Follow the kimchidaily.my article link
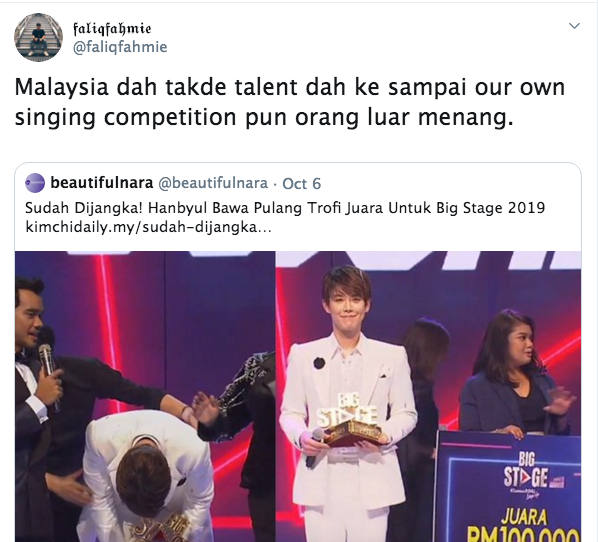This screenshot has width=598, height=542. click(x=148, y=228)
